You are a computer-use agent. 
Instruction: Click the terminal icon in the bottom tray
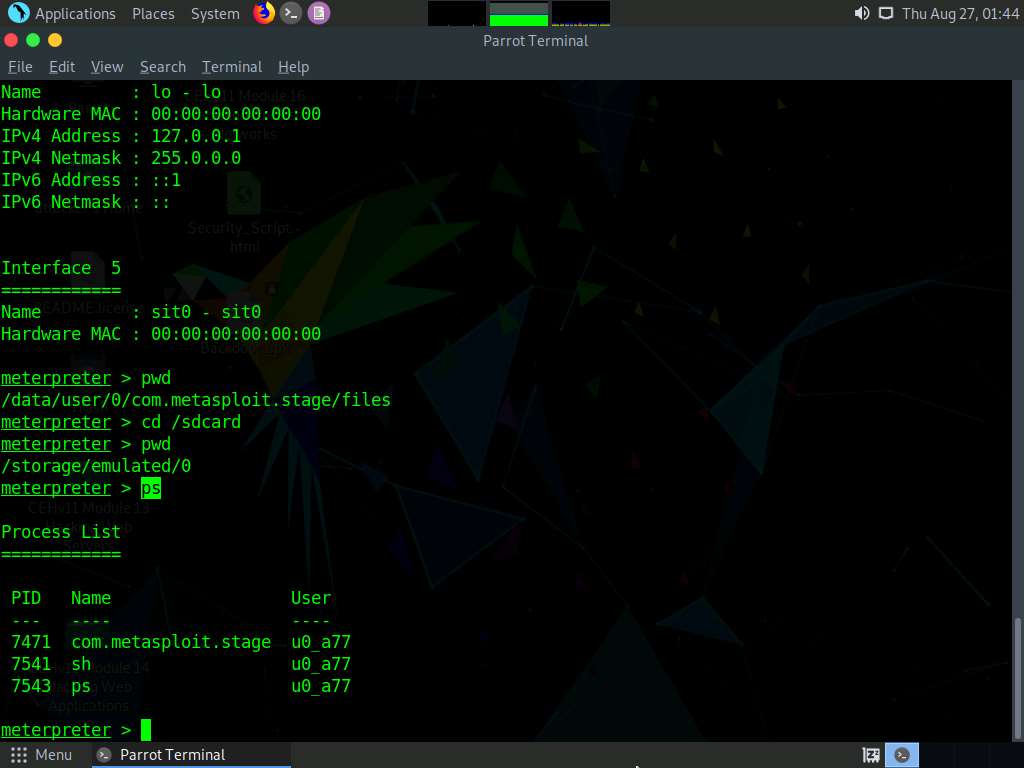click(902, 754)
